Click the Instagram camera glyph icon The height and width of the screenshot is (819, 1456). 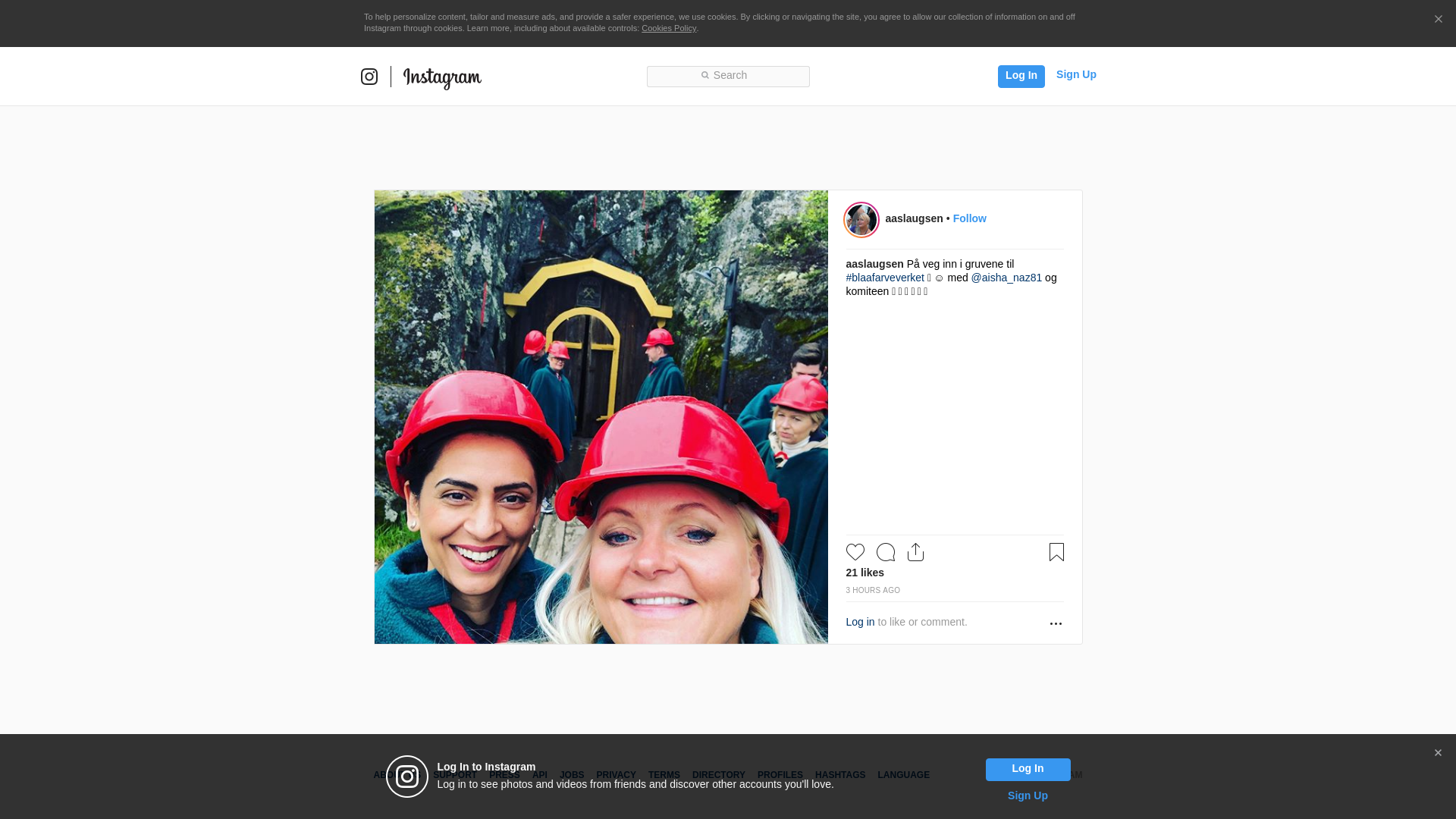tap(369, 77)
